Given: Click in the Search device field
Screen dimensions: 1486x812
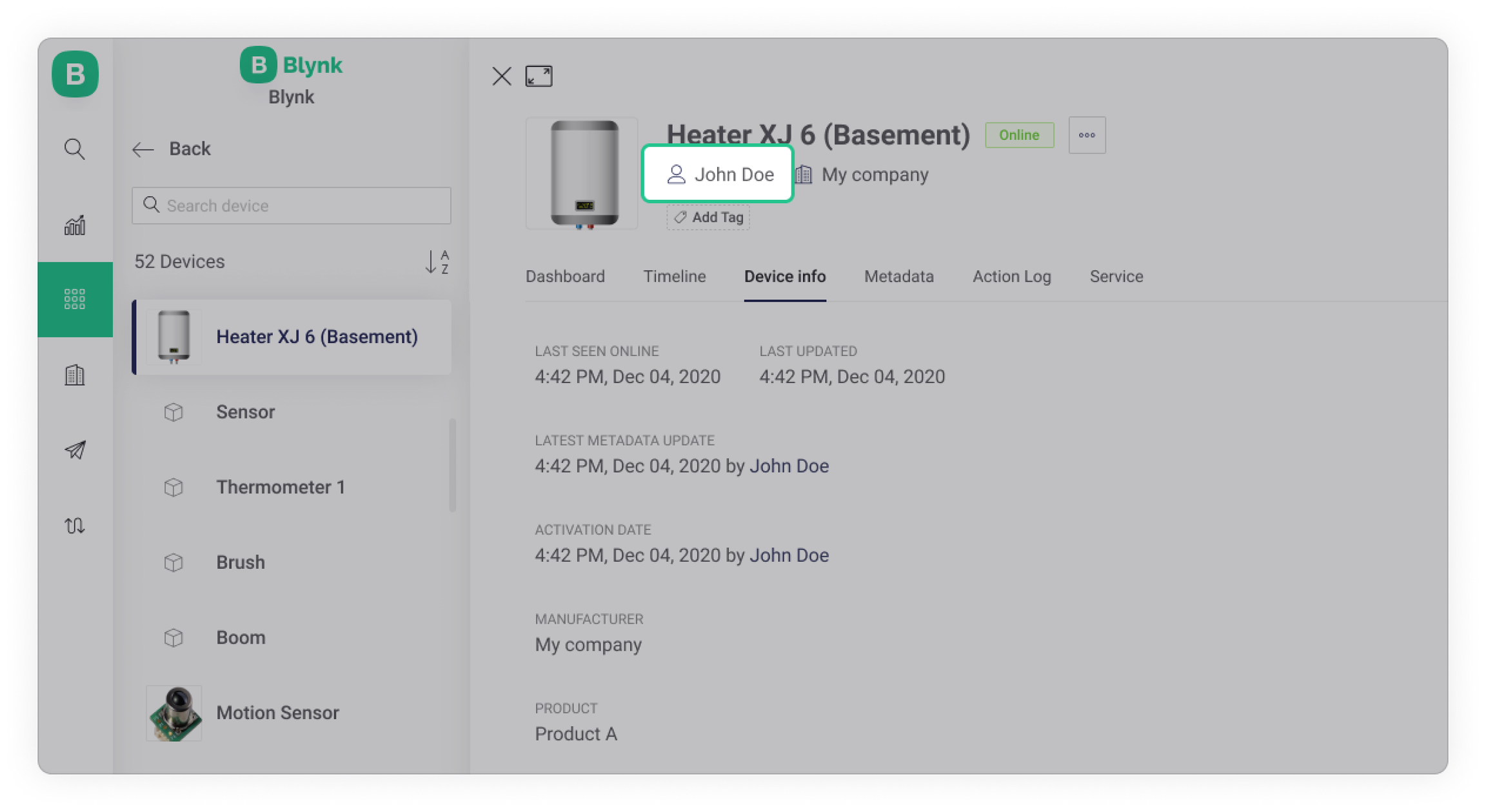Looking at the screenshot, I should [291, 206].
